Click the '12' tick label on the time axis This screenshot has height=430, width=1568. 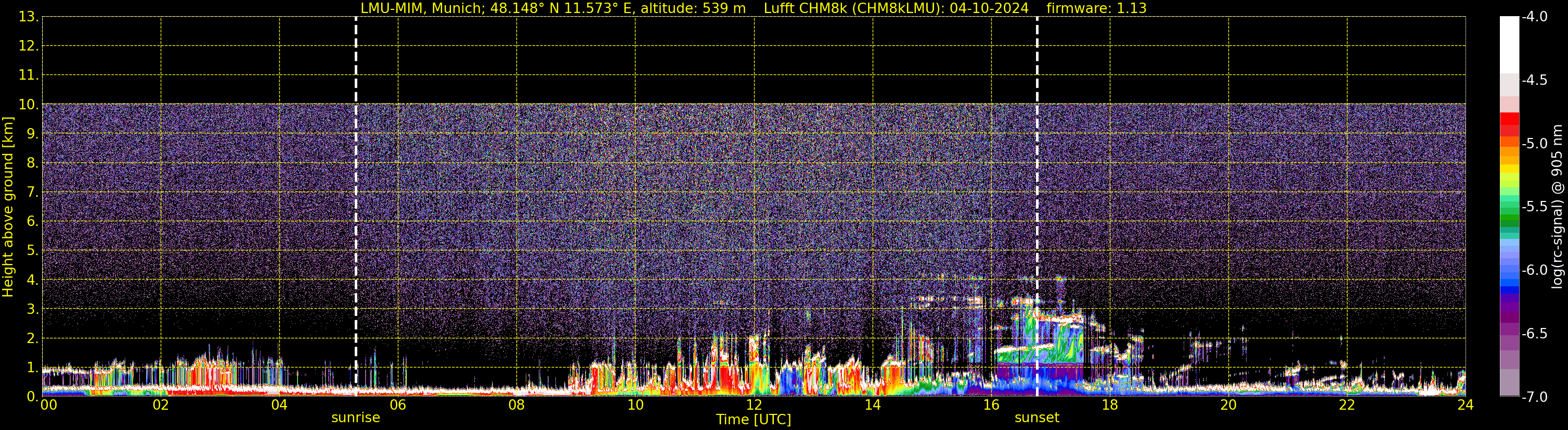[754, 405]
